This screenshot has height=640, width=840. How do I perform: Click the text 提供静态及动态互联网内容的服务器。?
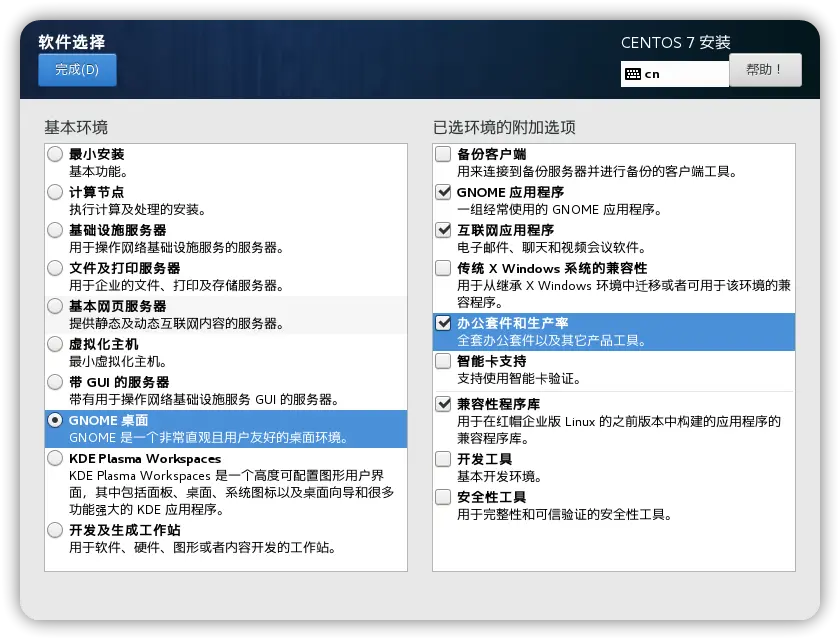pyautogui.click(x=177, y=324)
